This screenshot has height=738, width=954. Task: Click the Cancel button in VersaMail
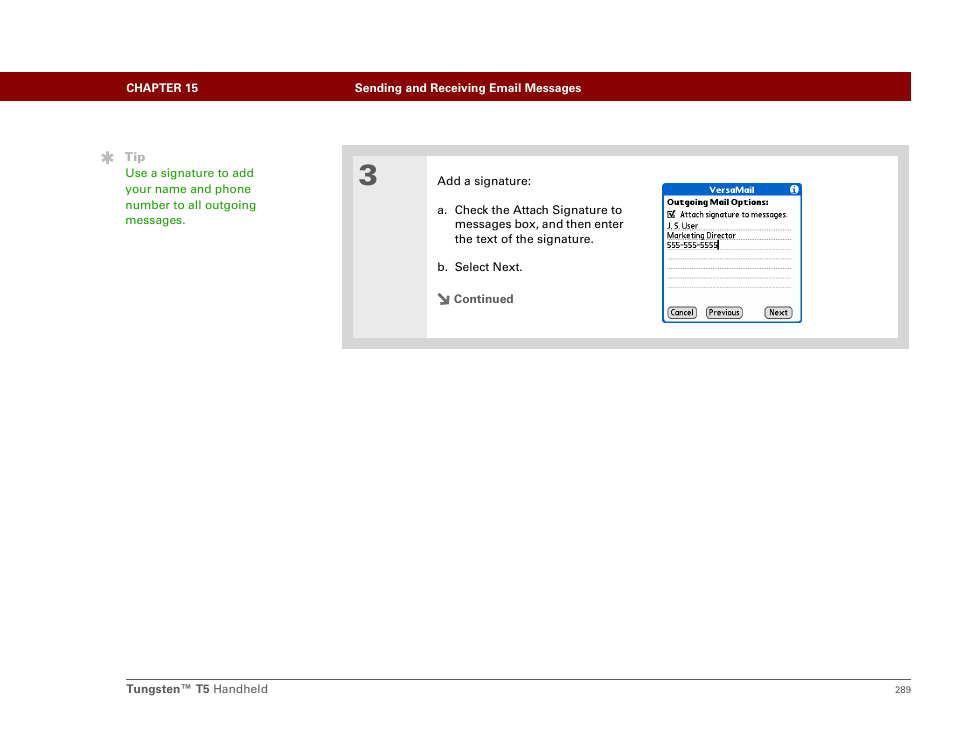[x=682, y=313]
